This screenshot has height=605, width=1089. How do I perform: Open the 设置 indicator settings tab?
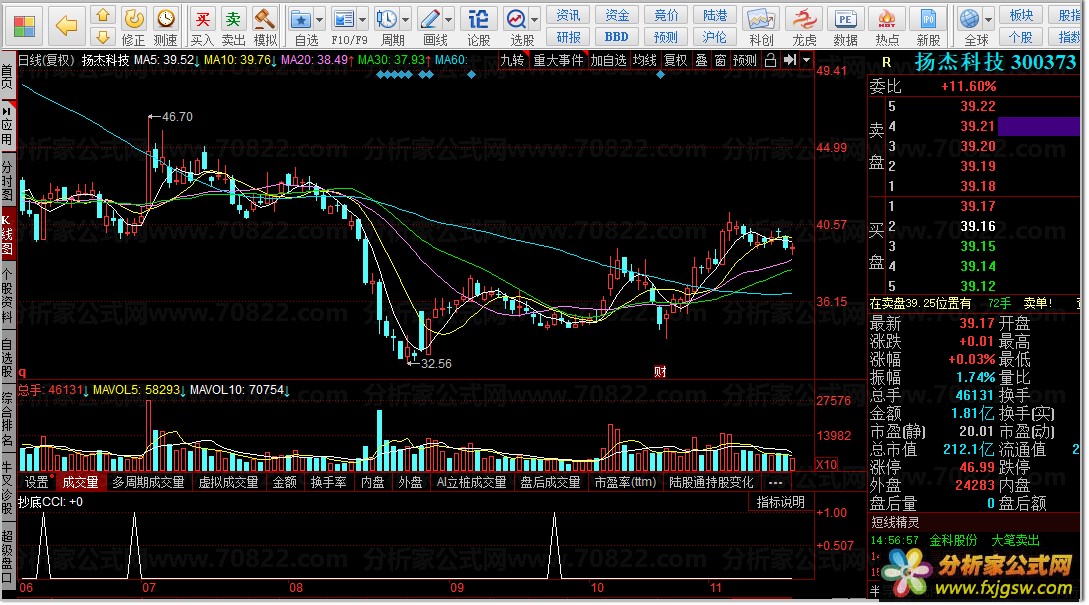click(x=36, y=482)
